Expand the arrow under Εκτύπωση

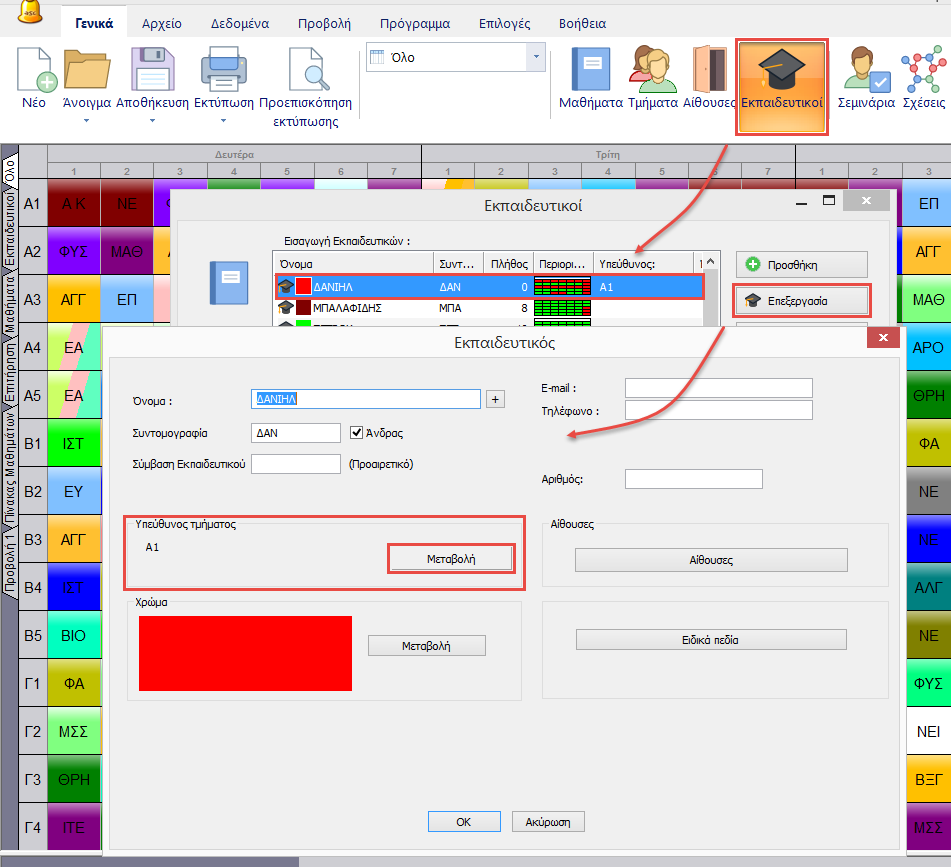click(x=222, y=121)
